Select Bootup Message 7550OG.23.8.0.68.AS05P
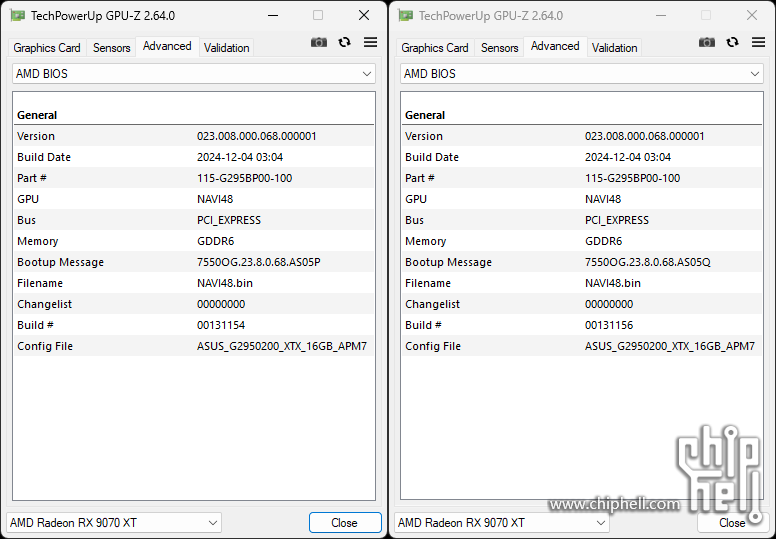The width and height of the screenshot is (776, 539). point(258,262)
